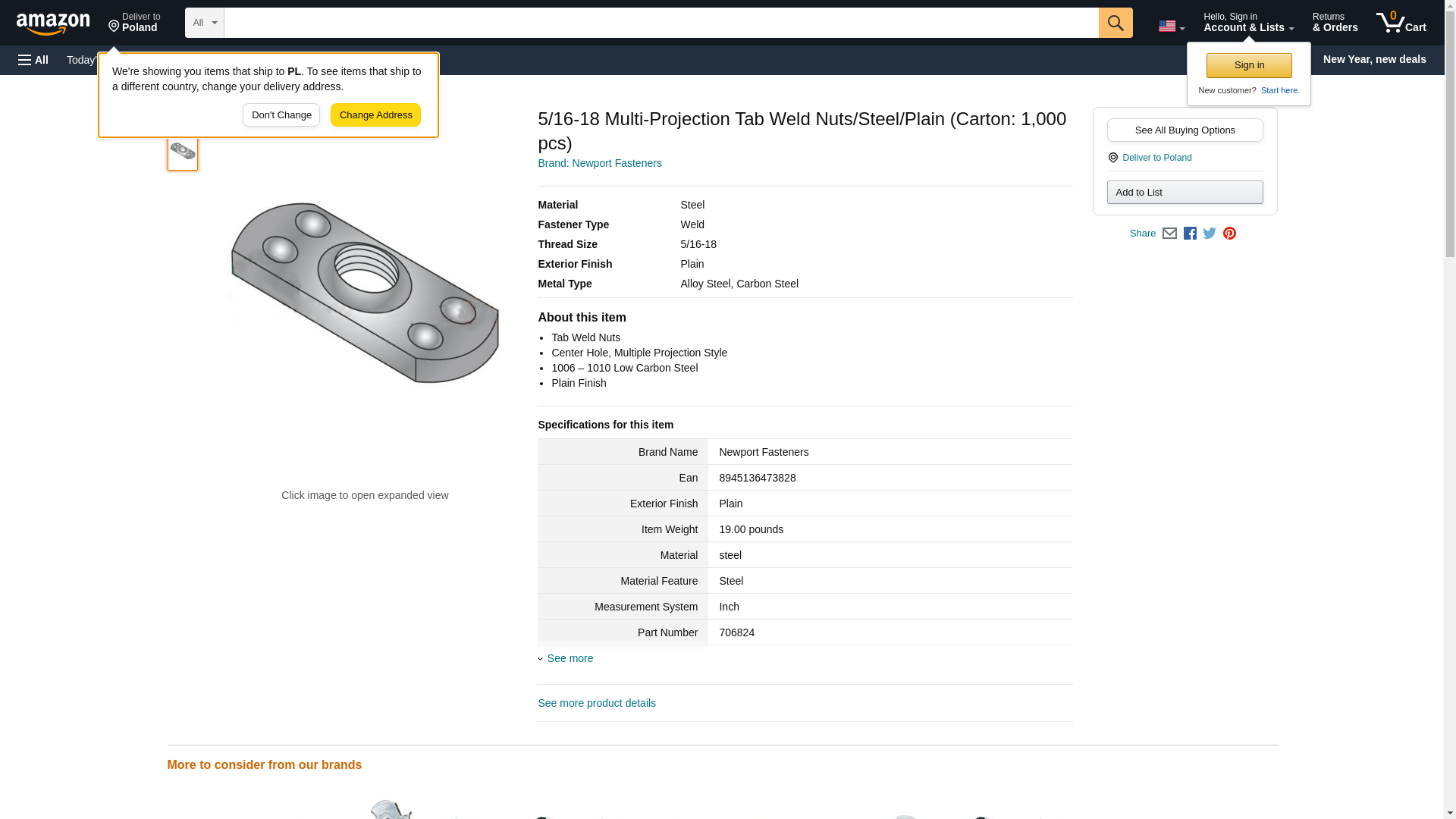Screen dimensions: 1456x819
Task: Select the weld nut image thumbnail
Action: click(183, 152)
